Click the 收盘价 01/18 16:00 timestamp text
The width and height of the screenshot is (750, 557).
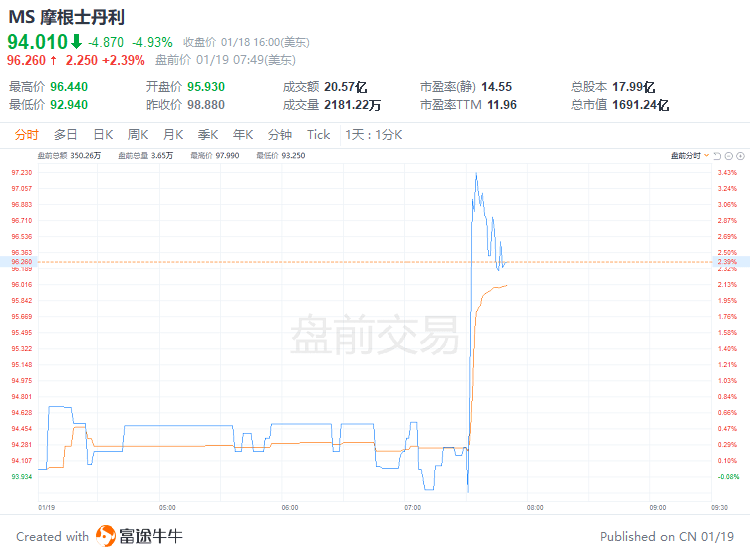[246, 43]
